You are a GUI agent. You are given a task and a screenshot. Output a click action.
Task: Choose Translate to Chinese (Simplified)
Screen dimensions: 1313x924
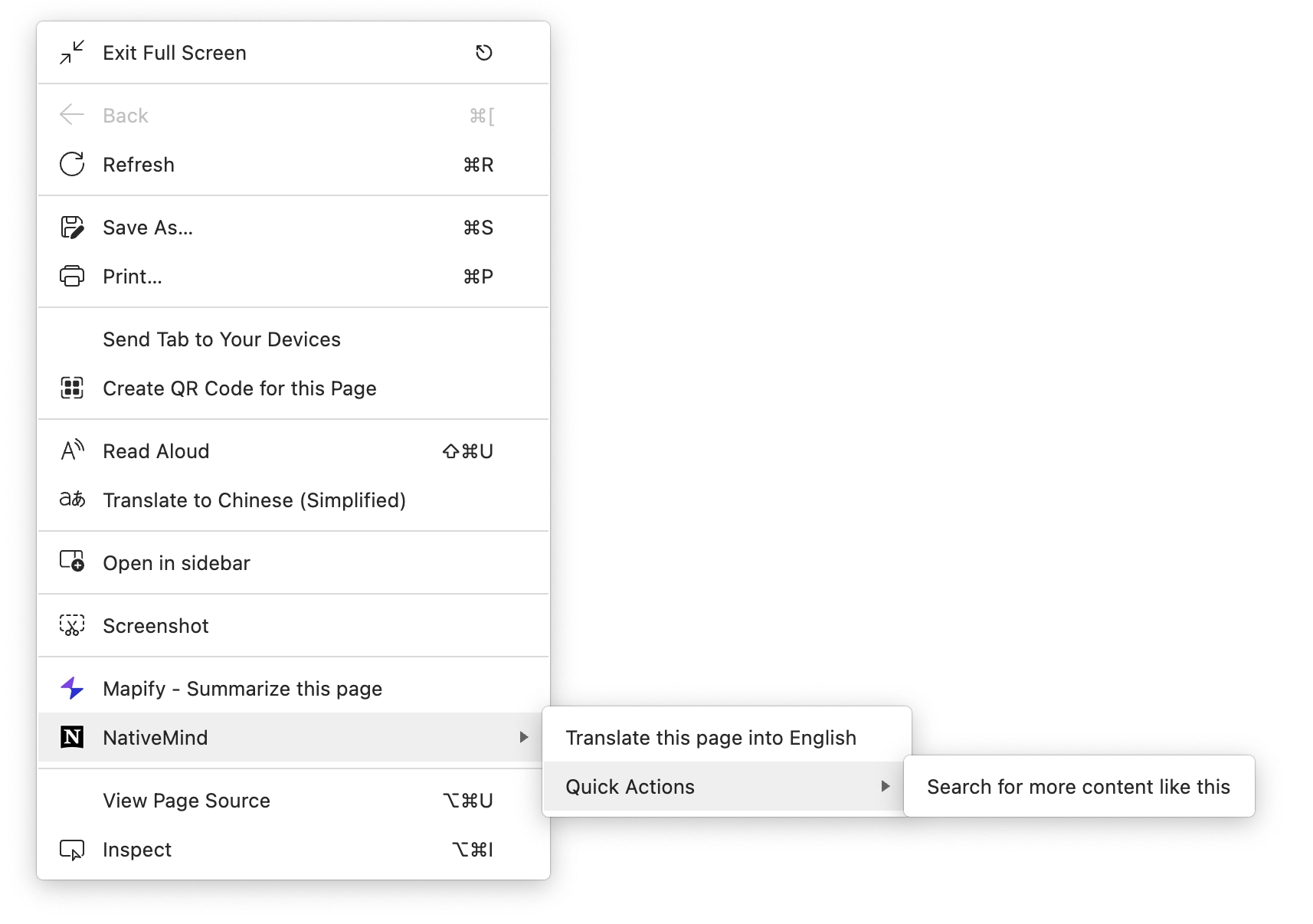click(293, 500)
